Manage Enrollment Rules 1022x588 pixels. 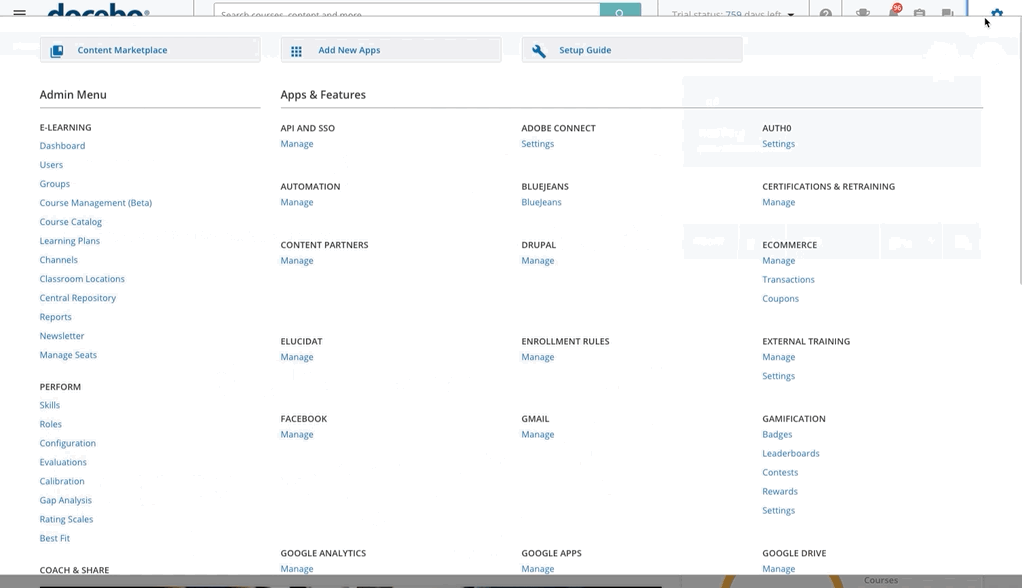coord(538,357)
